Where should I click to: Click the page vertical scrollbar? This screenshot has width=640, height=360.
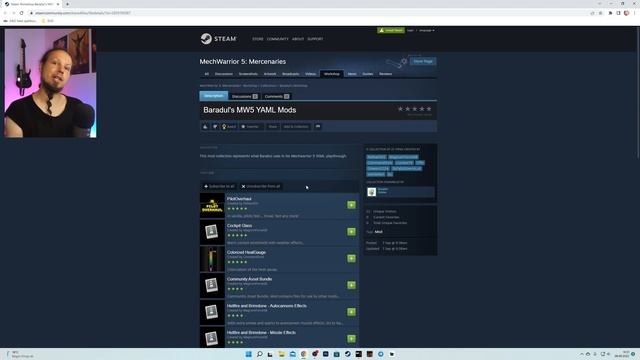pyautogui.click(x=638, y=92)
